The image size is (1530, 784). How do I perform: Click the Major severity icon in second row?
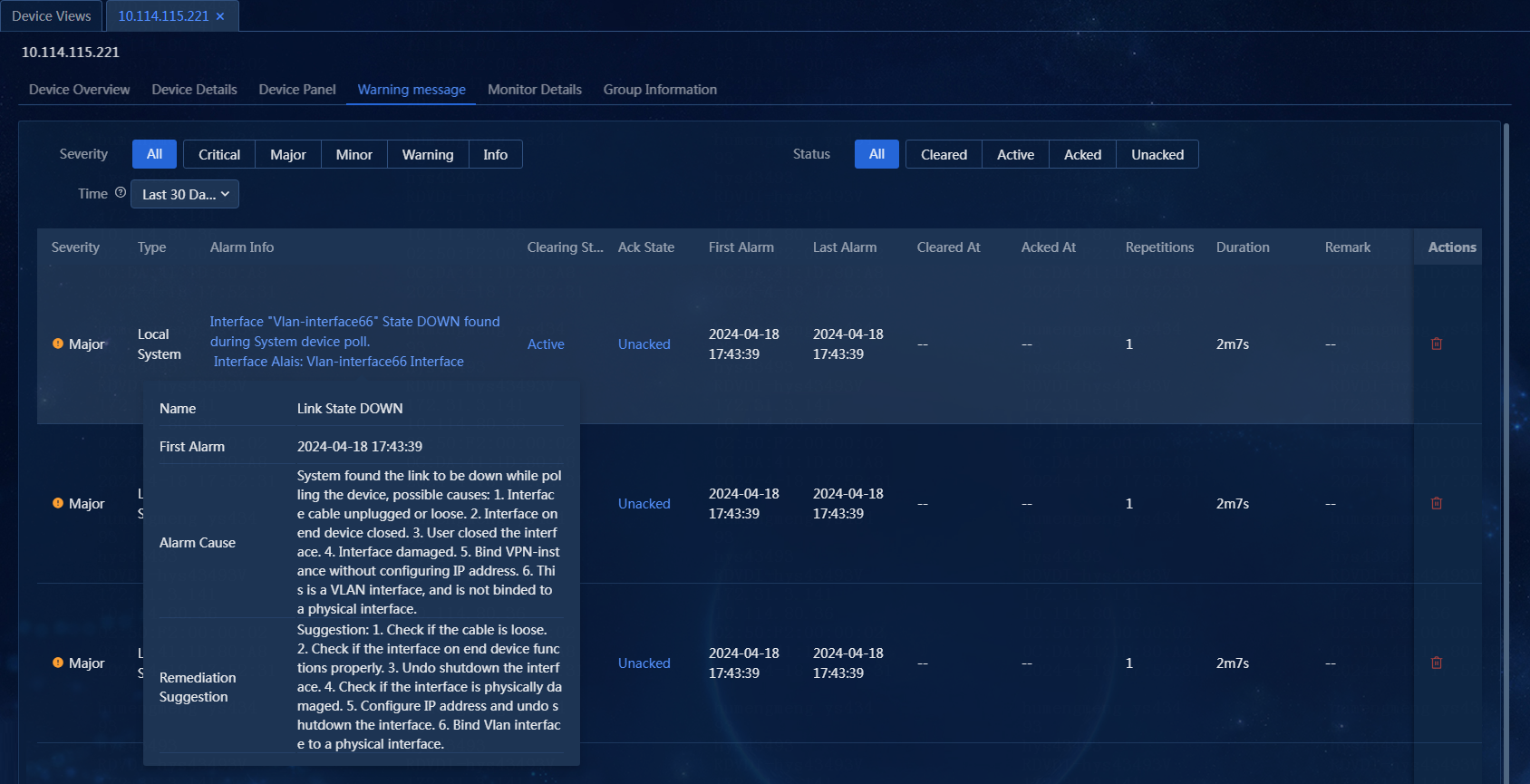pos(58,503)
